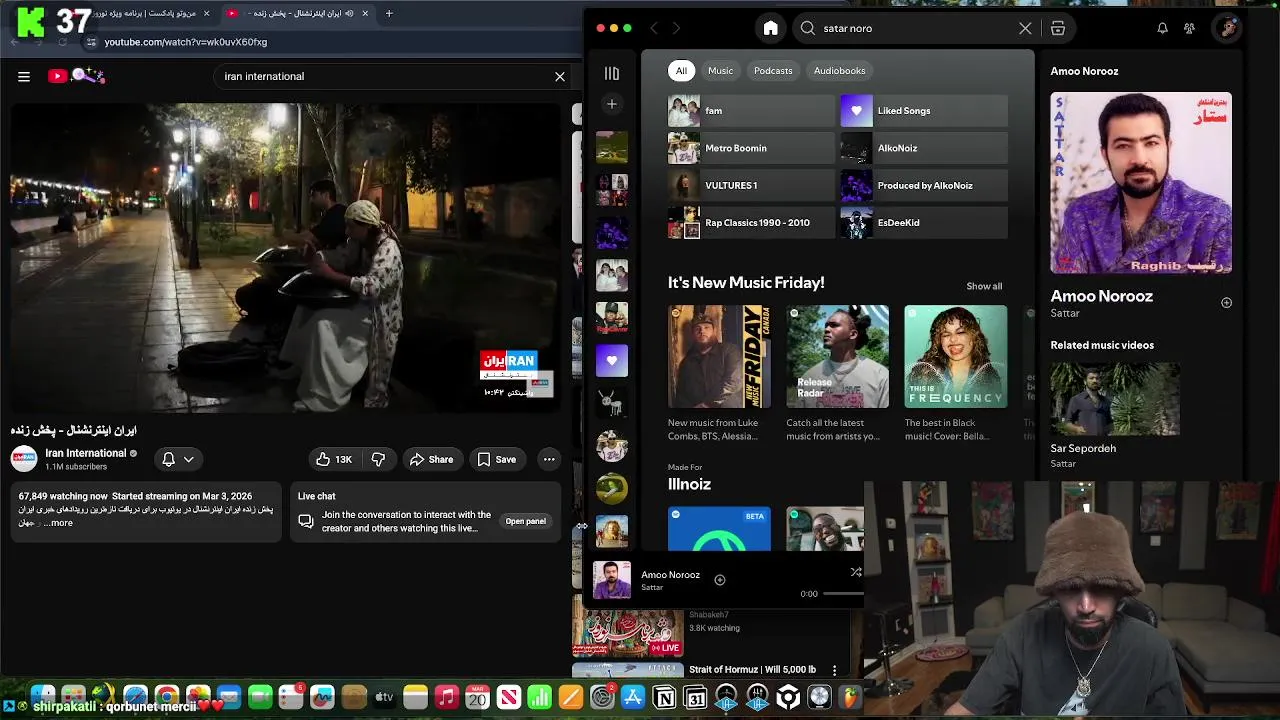Open Iran International channel name link
This screenshot has width=1280, height=720.
tap(86, 453)
